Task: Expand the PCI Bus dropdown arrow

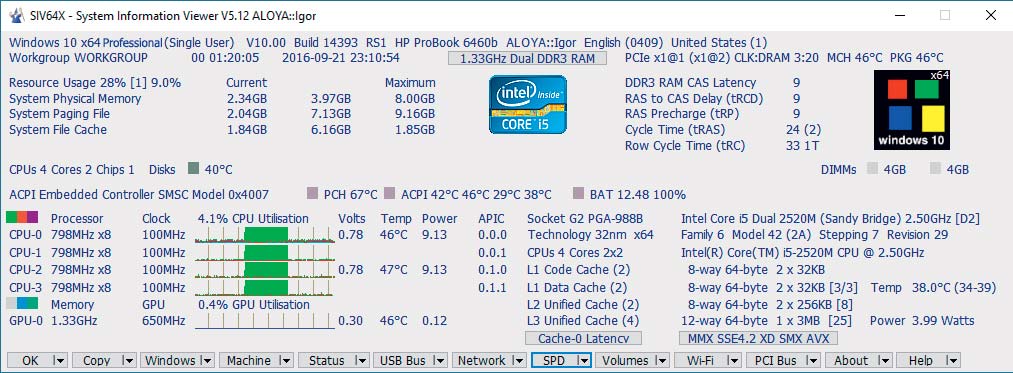Action: click(x=812, y=361)
